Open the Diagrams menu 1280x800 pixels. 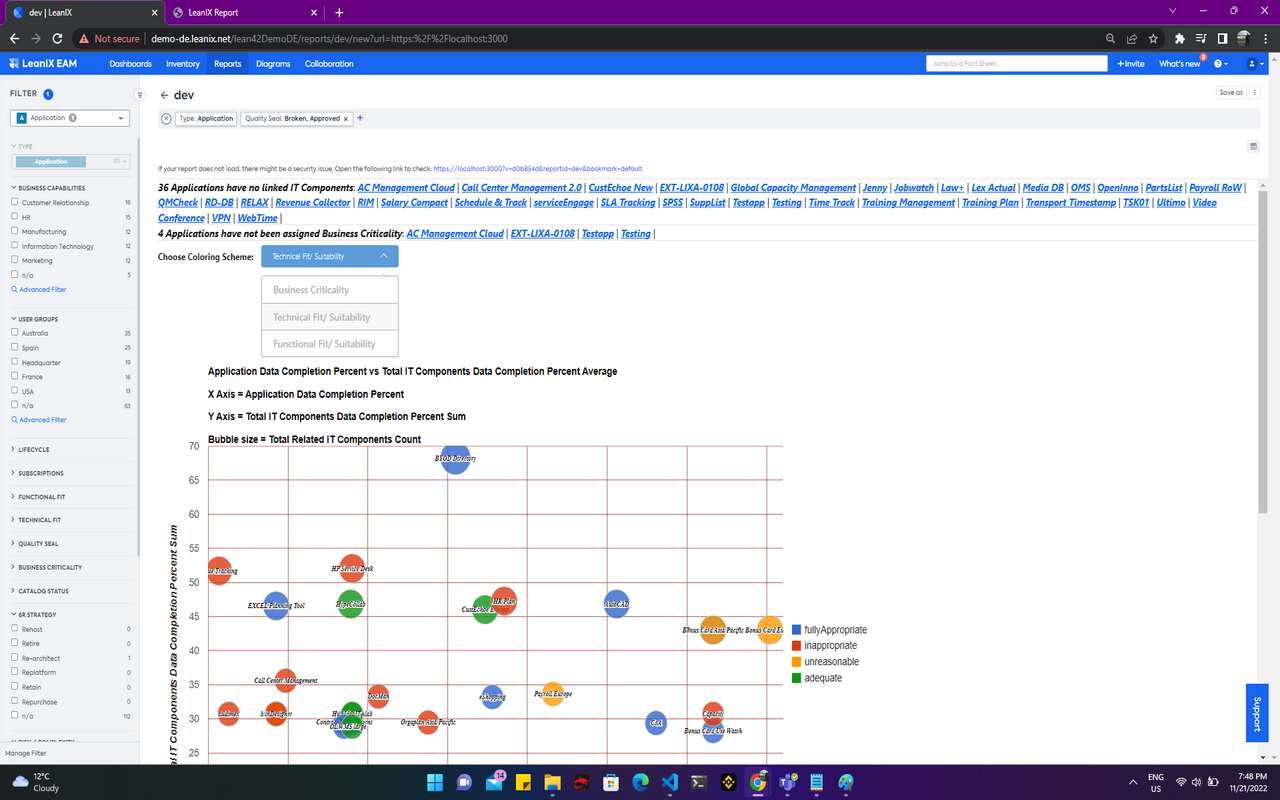pyautogui.click(x=273, y=63)
